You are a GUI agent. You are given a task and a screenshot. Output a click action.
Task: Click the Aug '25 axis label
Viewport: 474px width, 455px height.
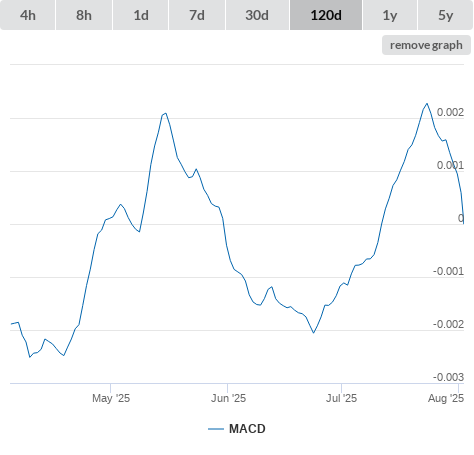pyautogui.click(x=446, y=398)
